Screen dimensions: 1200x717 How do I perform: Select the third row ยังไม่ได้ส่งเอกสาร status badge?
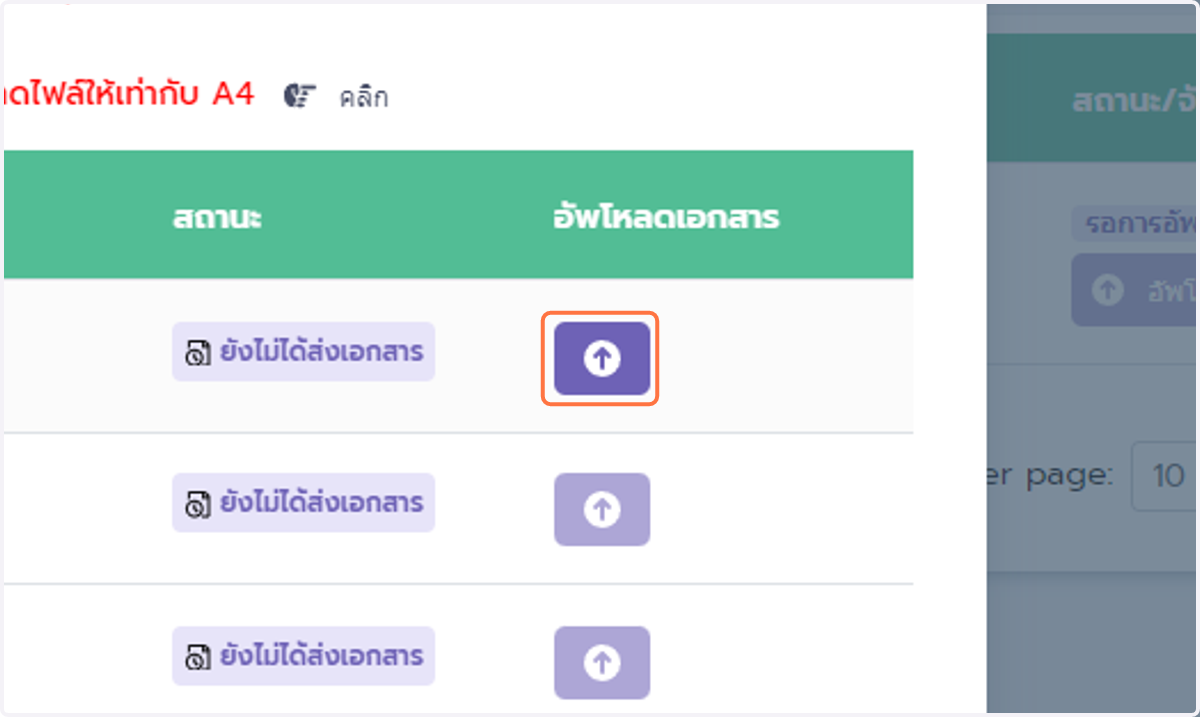303,655
